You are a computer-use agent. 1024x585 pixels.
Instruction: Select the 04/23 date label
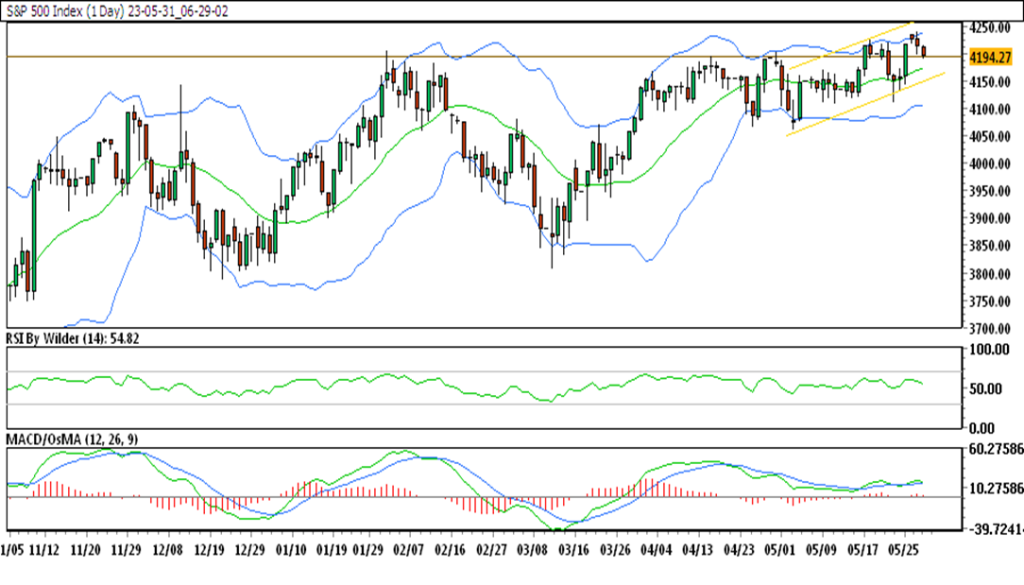739,550
